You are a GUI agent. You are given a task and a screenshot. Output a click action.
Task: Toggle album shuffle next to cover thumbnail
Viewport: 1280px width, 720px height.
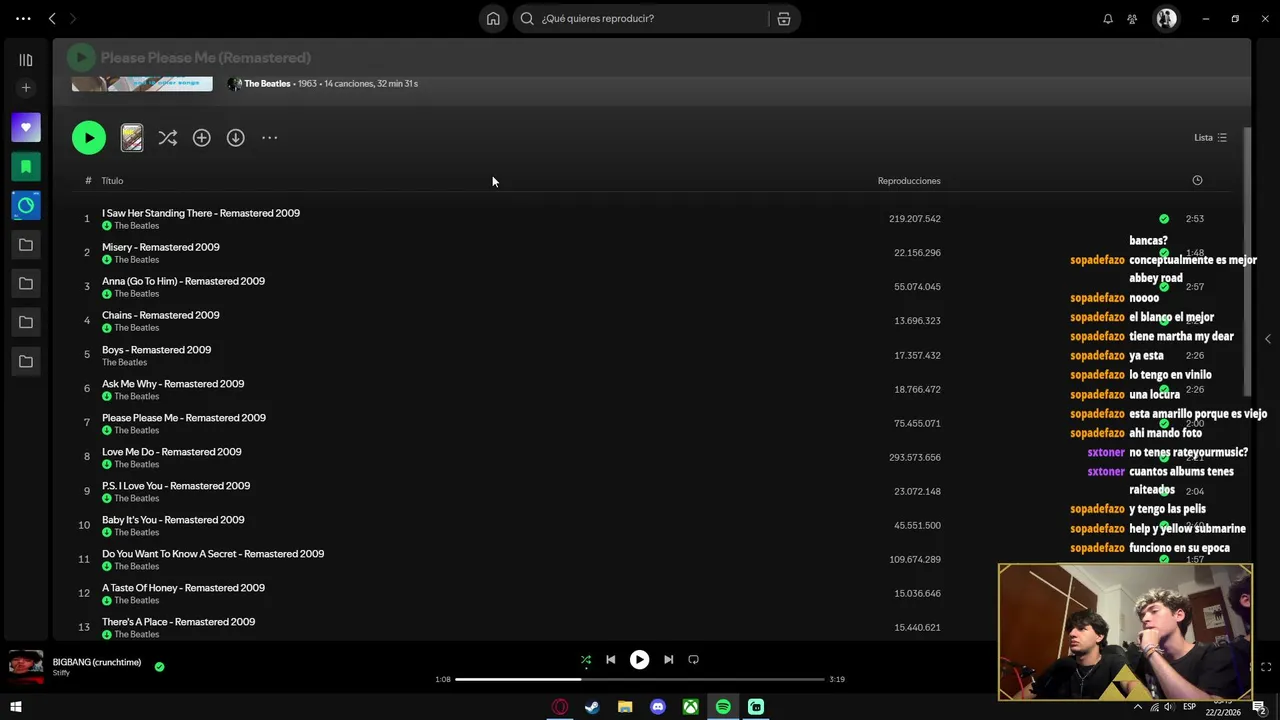(x=168, y=138)
